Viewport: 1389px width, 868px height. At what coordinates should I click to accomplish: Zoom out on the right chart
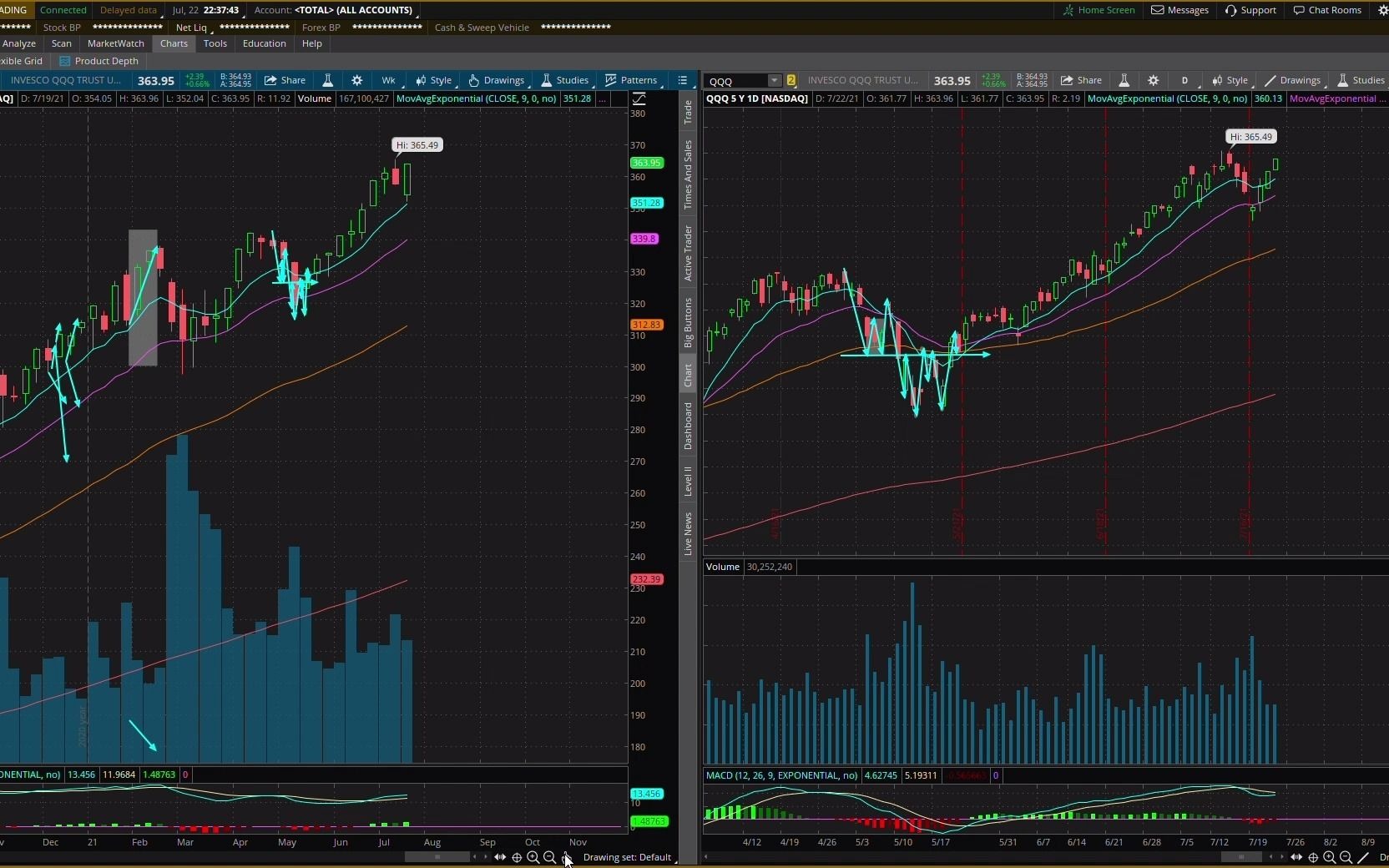click(1346, 857)
